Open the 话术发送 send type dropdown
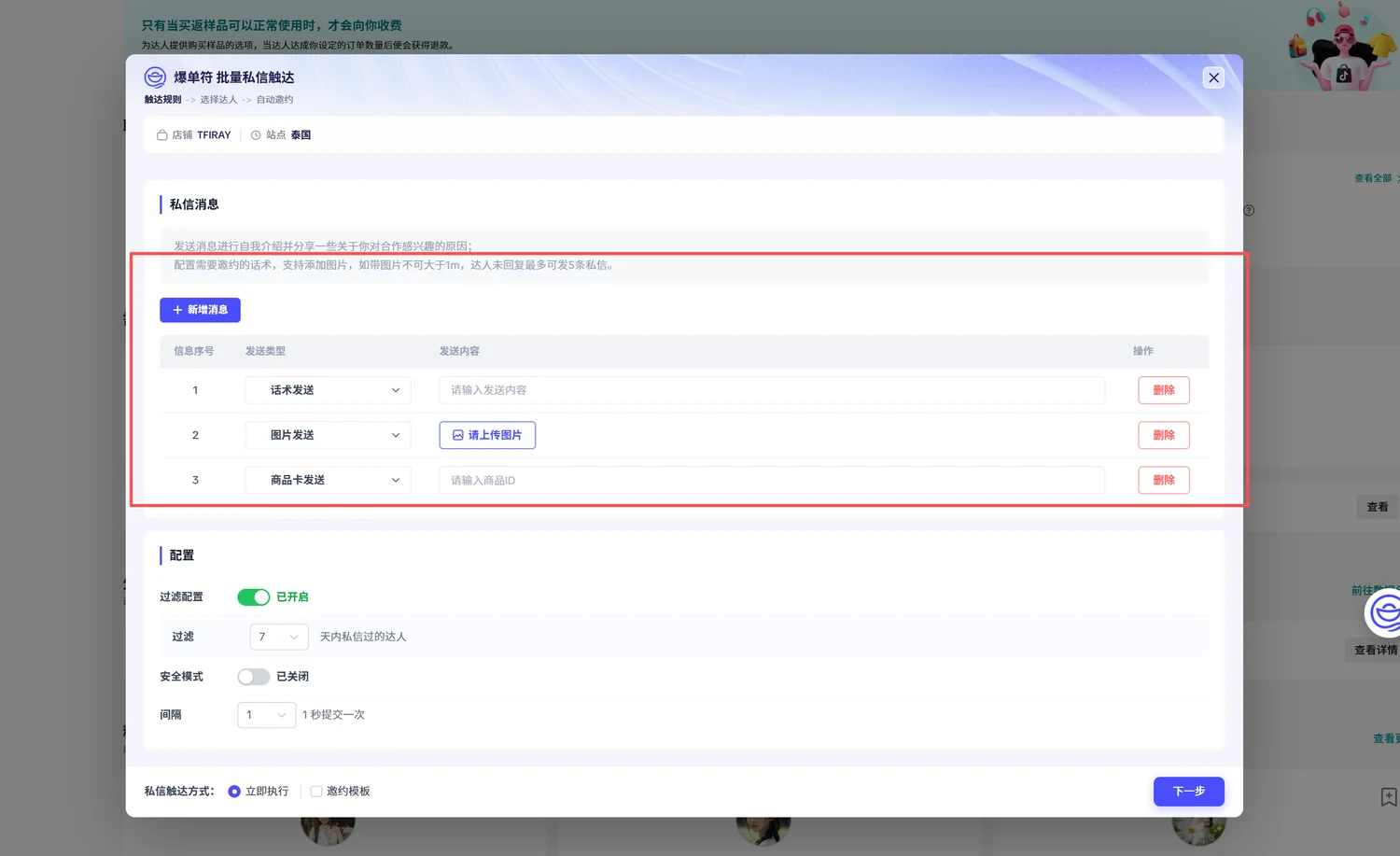Viewport: 1400px width, 856px height. [328, 390]
